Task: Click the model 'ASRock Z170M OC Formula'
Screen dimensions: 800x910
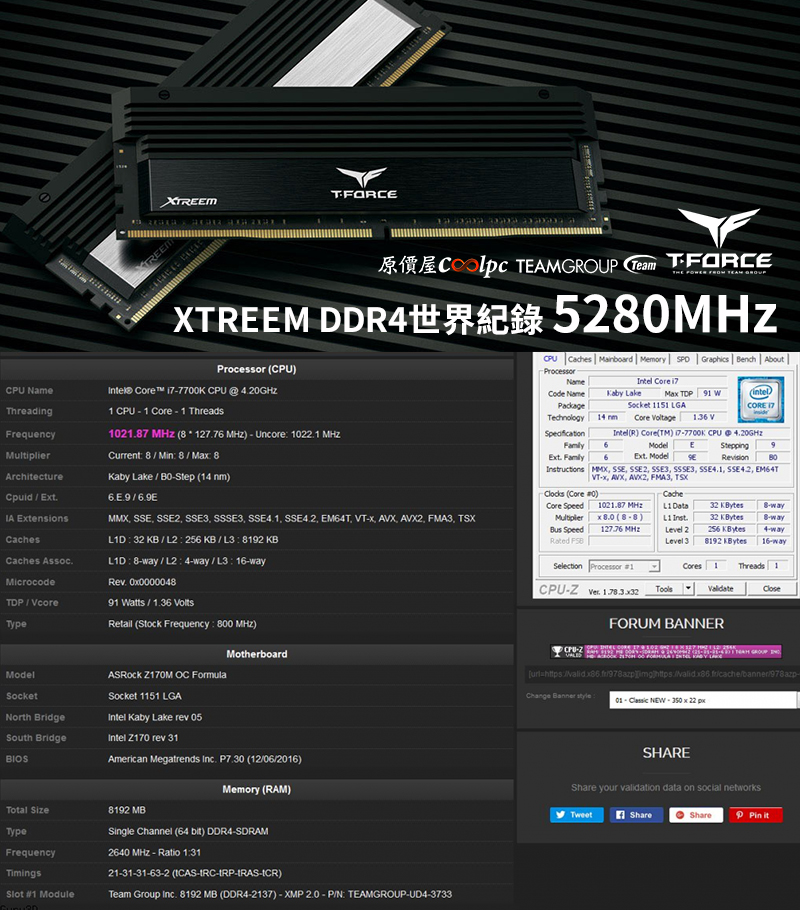Action: coord(167,675)
